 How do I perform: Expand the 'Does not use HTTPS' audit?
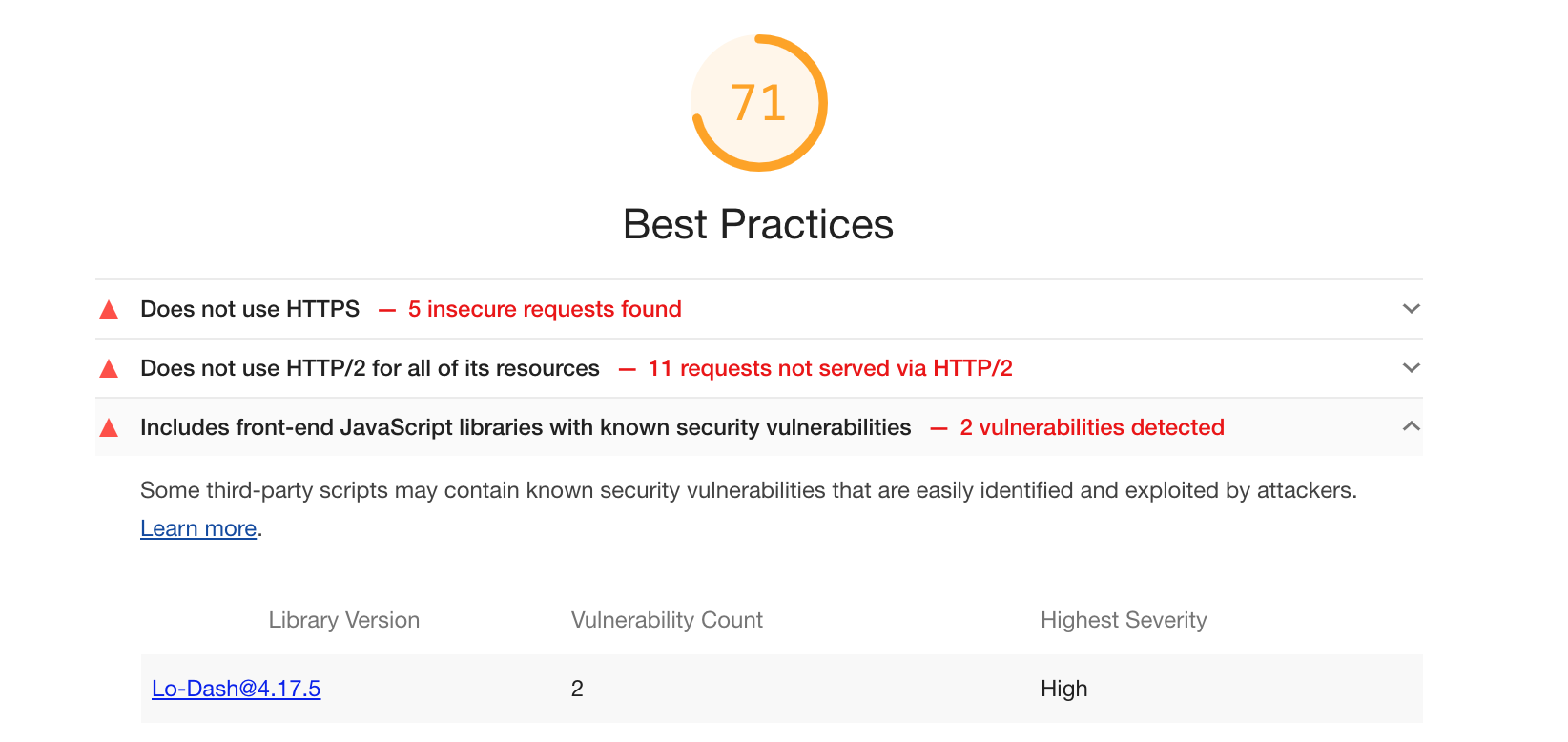pyautogui.click(x=1412, y=308)
